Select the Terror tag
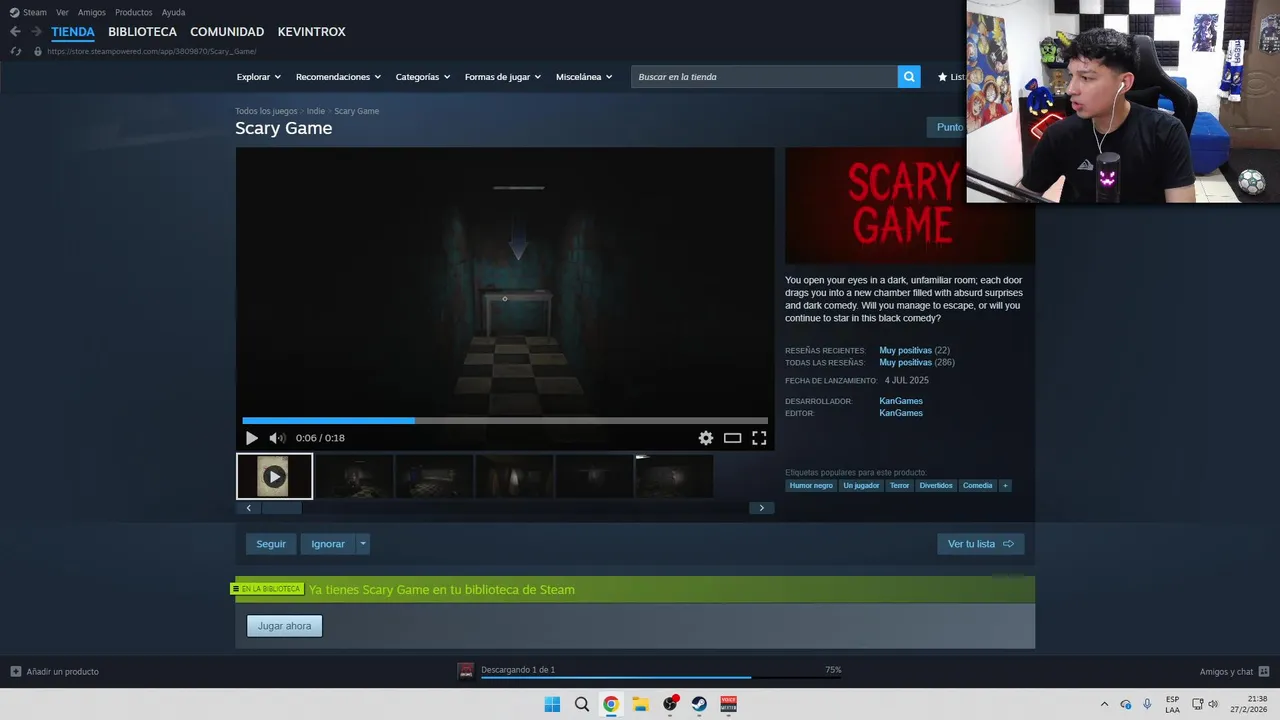 (900, 486)
